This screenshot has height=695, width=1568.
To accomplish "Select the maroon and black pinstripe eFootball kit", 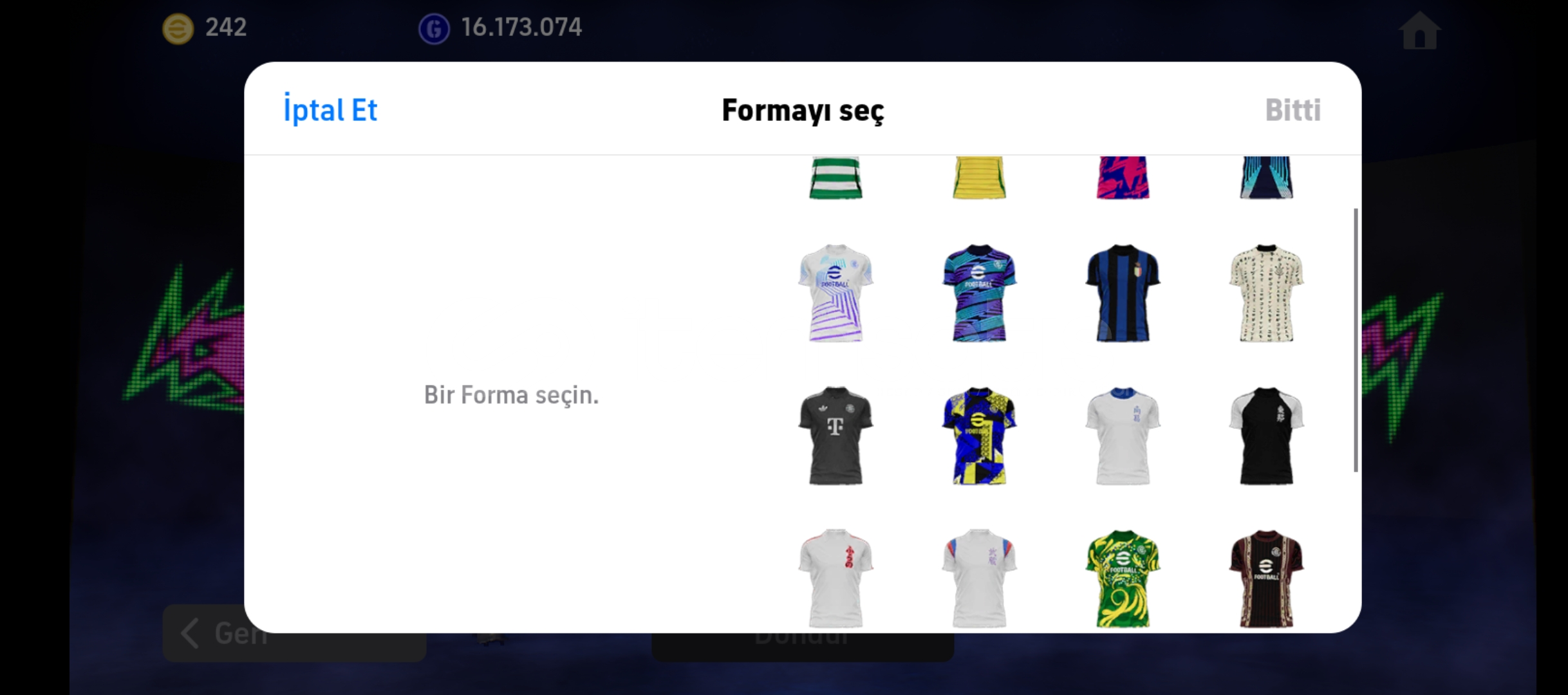I will pos(1266,579).
